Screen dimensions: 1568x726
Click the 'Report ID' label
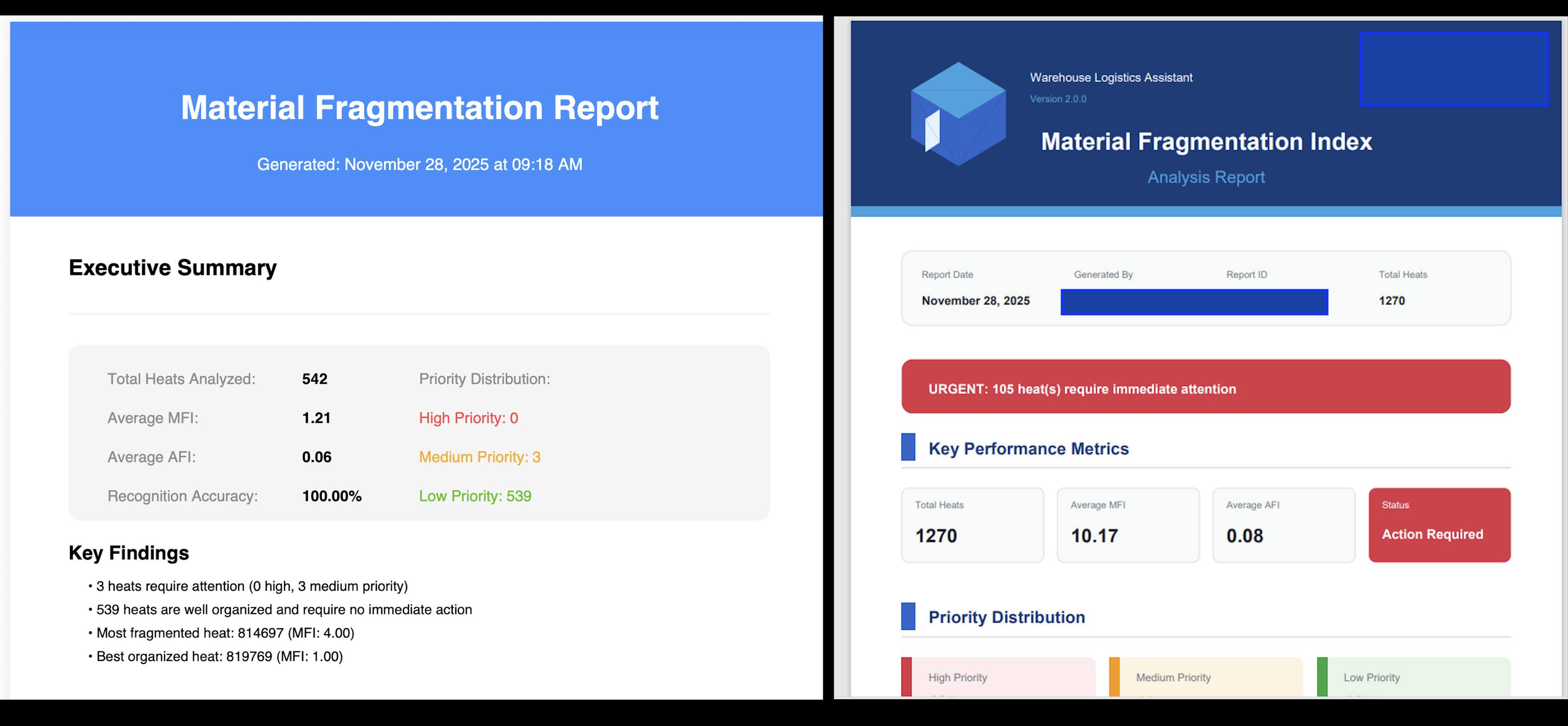click(1246, 275)
